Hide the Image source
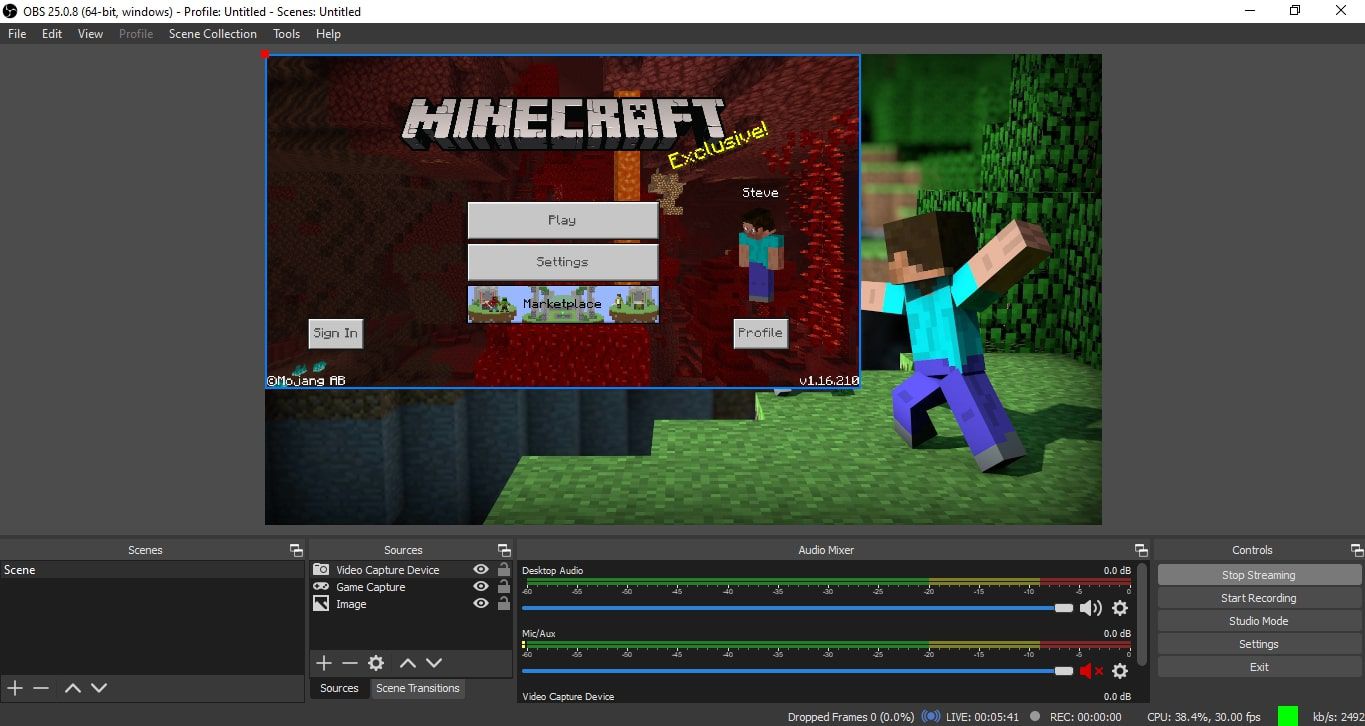The width and height of the screenshot is (1365, 726). [481, 604]
